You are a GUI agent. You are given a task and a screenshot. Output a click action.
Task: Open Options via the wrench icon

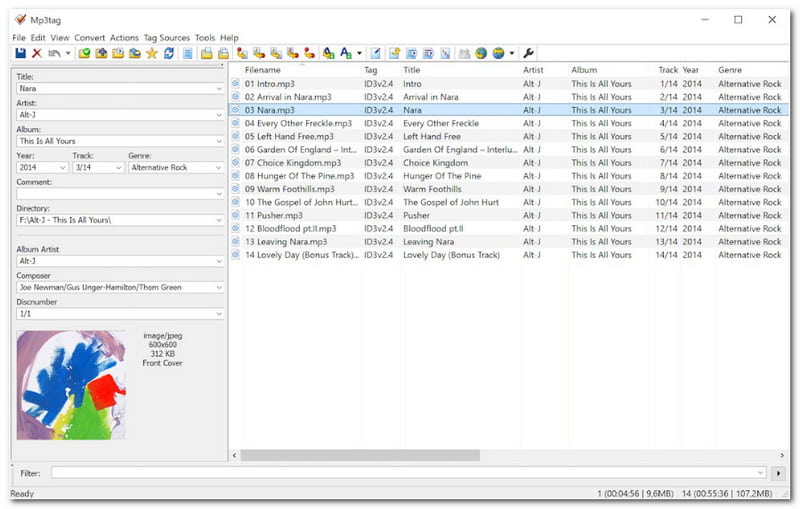coord(529,53)
